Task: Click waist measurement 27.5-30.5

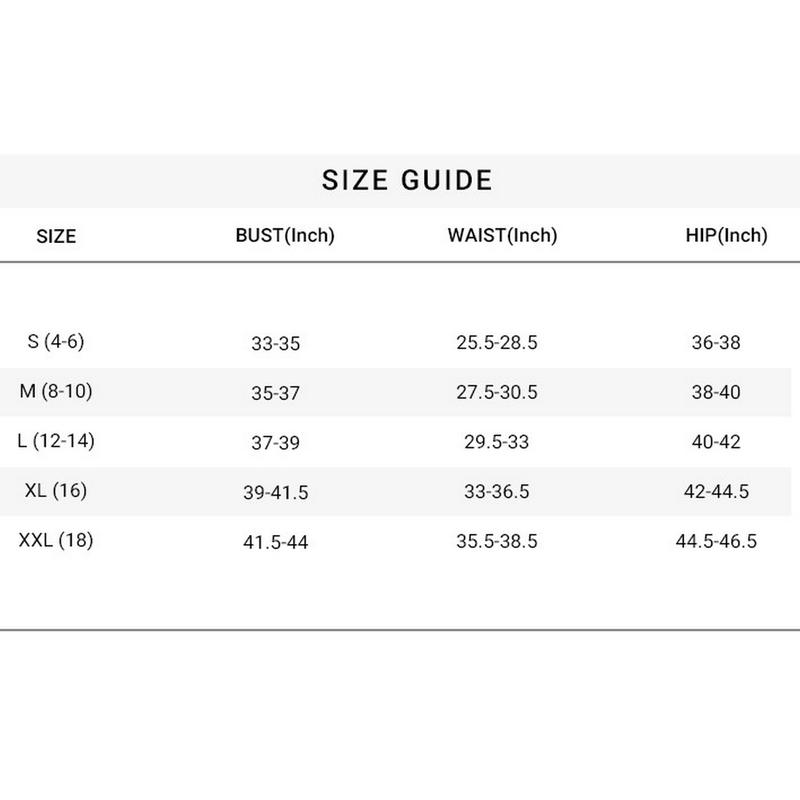Action: click(x=497, y=393)
